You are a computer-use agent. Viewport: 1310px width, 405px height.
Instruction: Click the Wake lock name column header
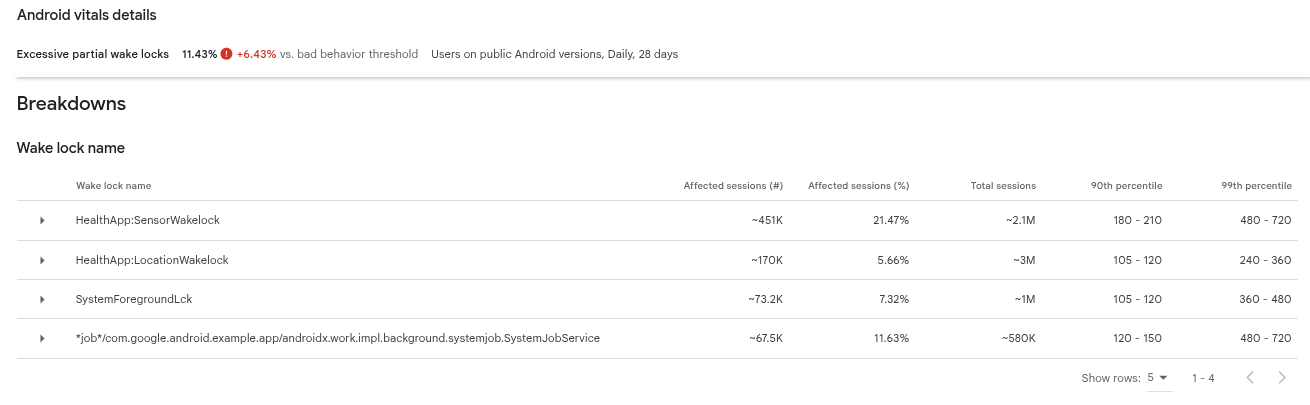pyautogui.click(x=113, y=186)
